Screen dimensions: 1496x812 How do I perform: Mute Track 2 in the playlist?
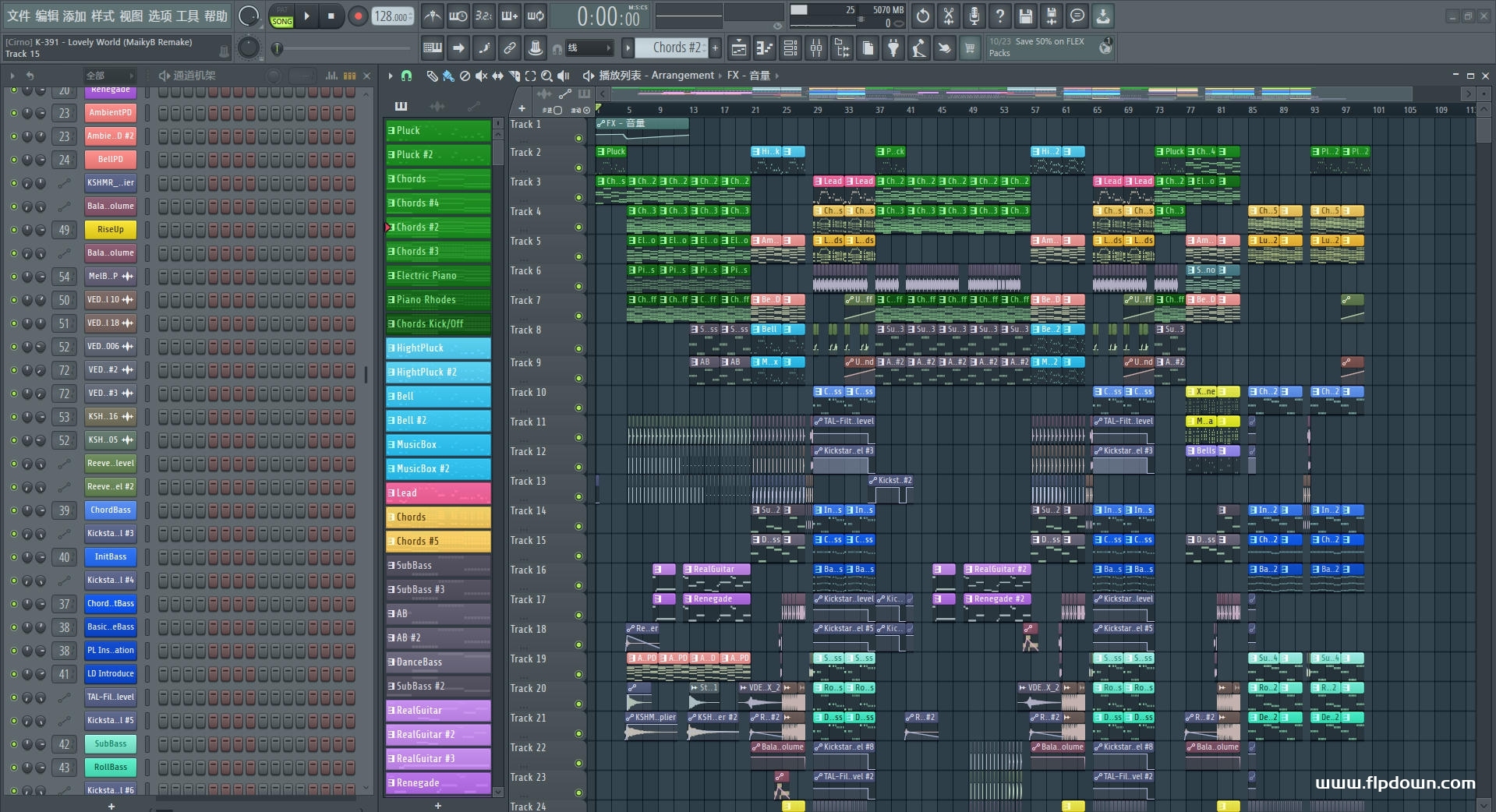pos(578,168)
